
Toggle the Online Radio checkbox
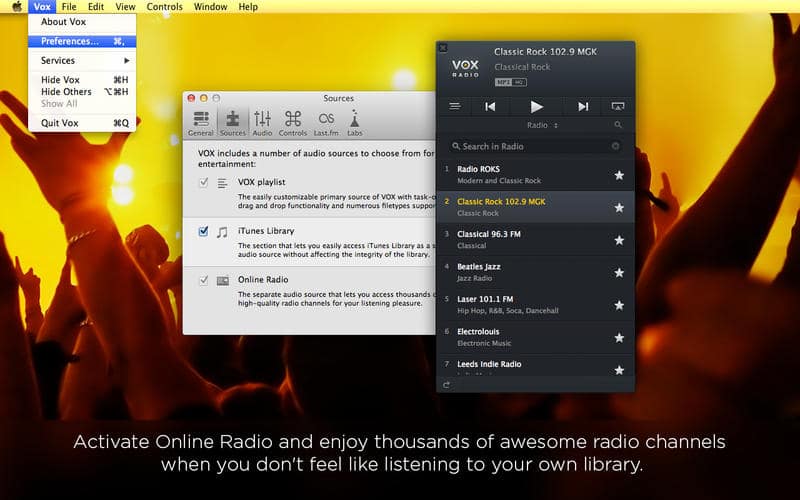pyautogui.click(x=203, y=280)
